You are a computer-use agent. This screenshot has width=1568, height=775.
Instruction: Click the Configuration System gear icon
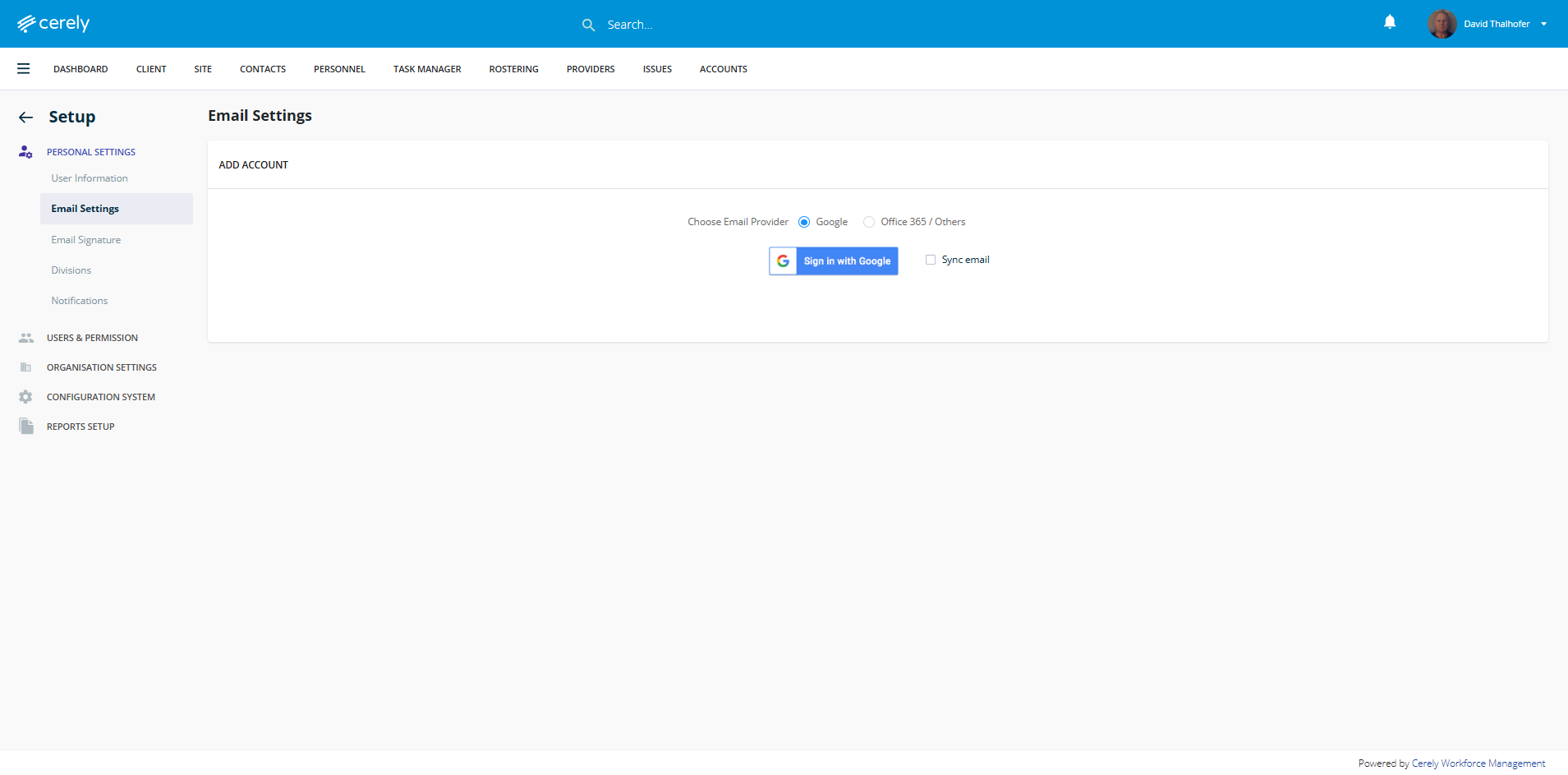click(x=25, y=397)
